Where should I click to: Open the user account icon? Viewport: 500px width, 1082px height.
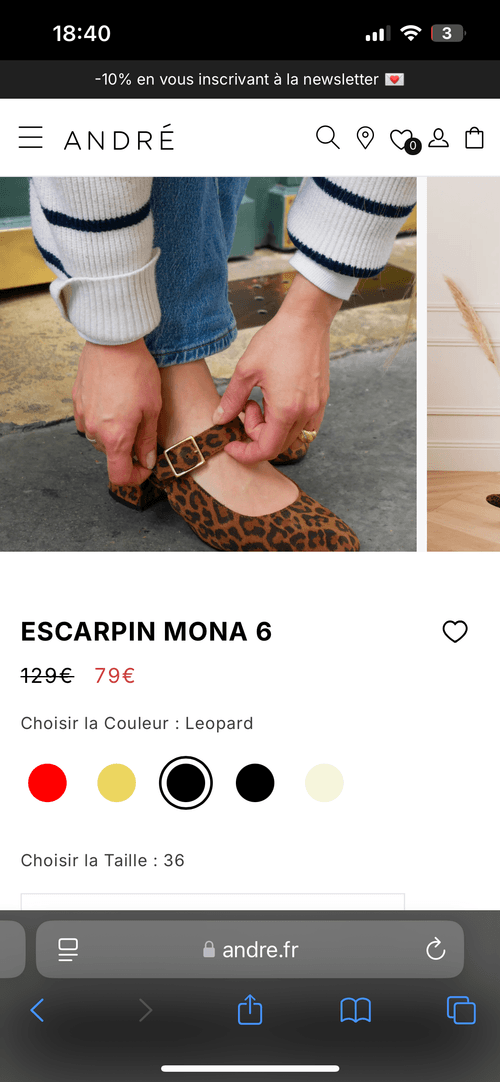[439, 138]
